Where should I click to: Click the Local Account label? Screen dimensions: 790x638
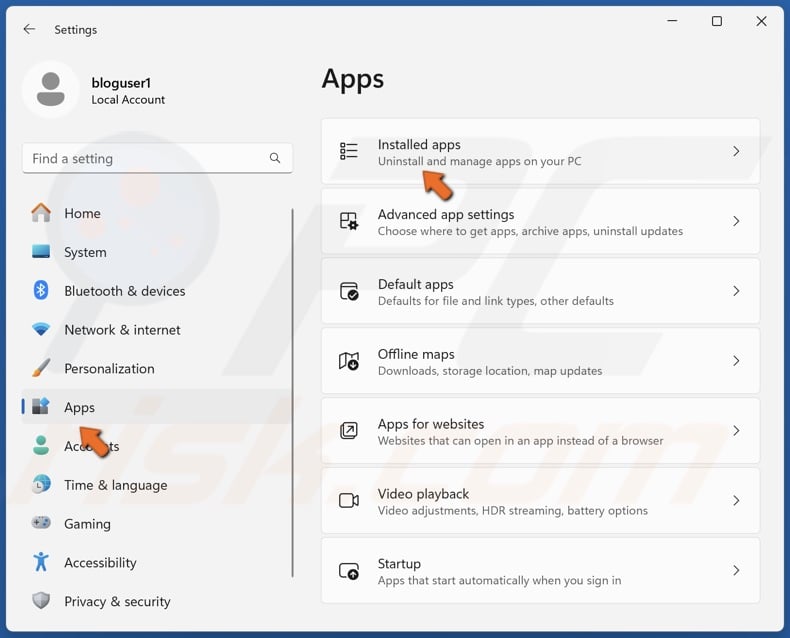click(128, 100)
